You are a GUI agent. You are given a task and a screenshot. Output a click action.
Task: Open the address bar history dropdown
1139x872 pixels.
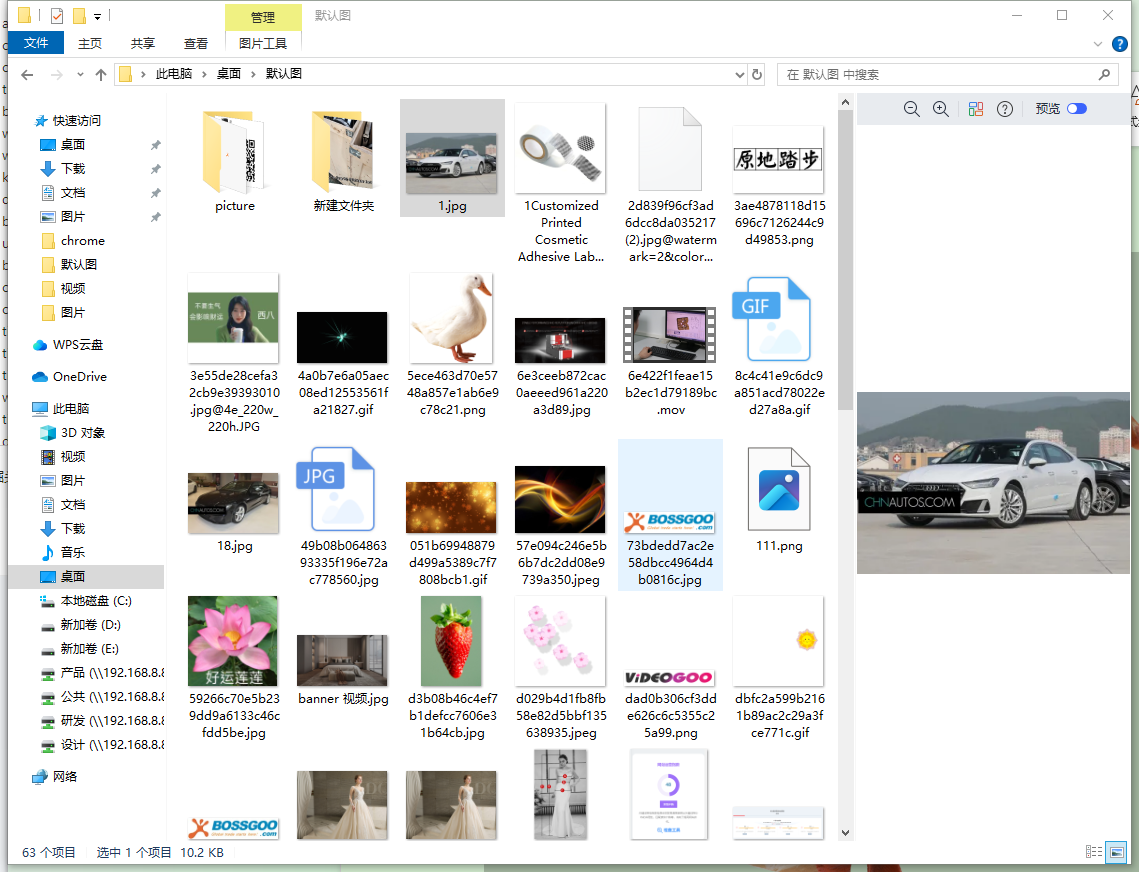[740, 75]
